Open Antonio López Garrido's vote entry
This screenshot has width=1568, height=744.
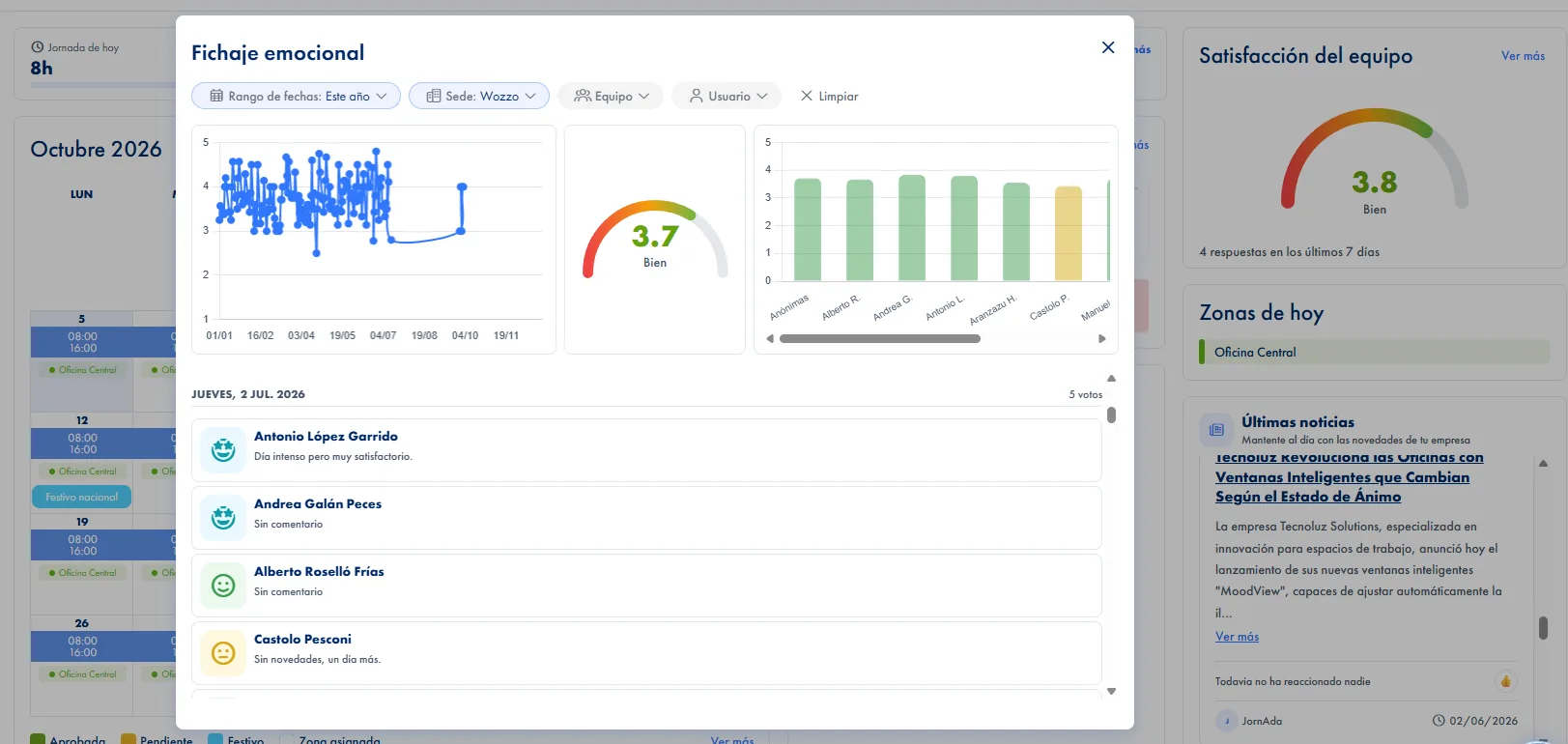tap(646, 450)
